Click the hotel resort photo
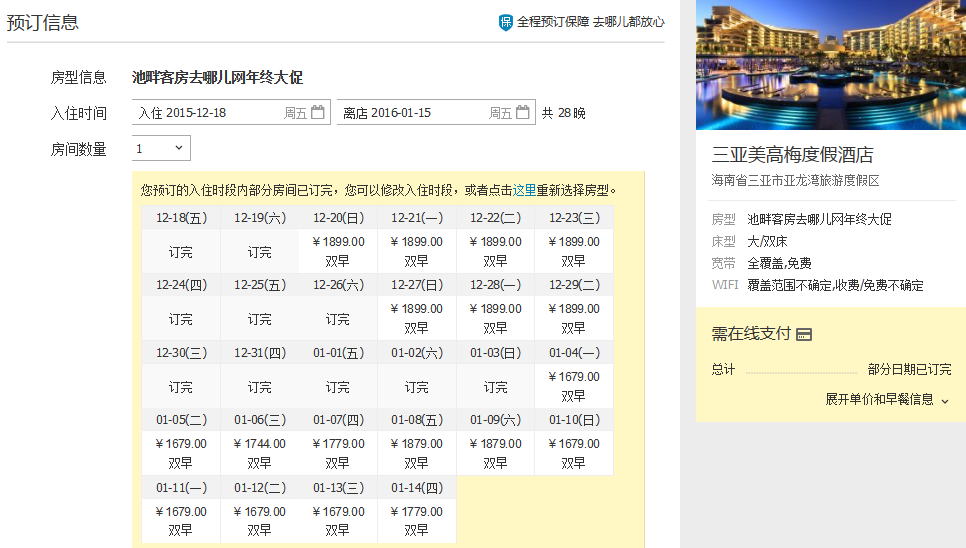Screen dimensions: 966x548 coord(830,65)
